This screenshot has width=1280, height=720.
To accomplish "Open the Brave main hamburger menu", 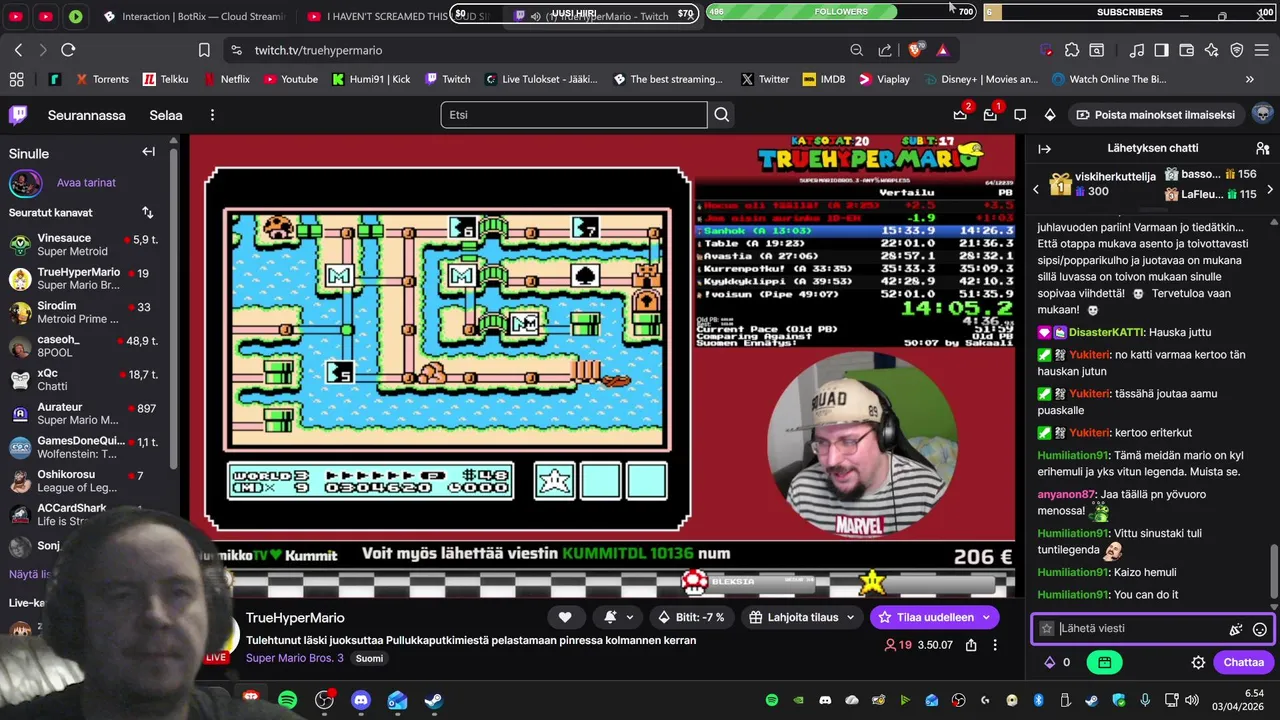I will 1262,50.
